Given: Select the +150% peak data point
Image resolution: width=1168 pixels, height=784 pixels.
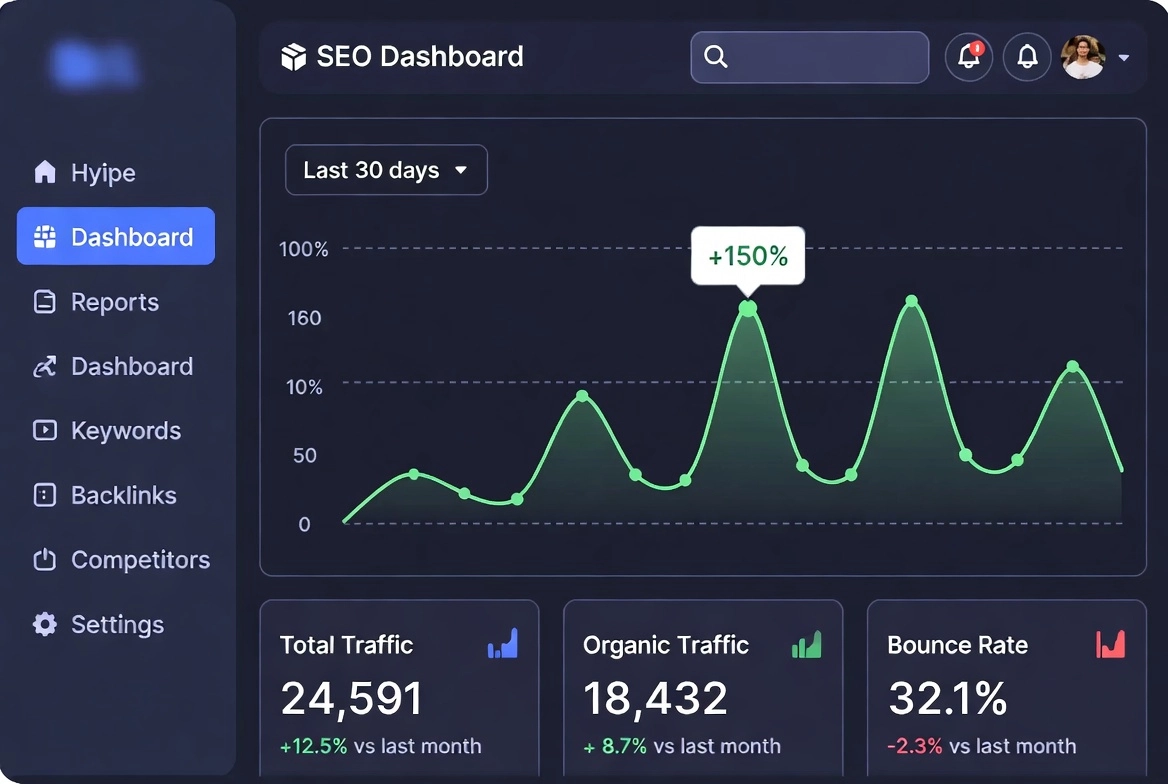Looking at the screenshot, I should [x=748, y=309].
